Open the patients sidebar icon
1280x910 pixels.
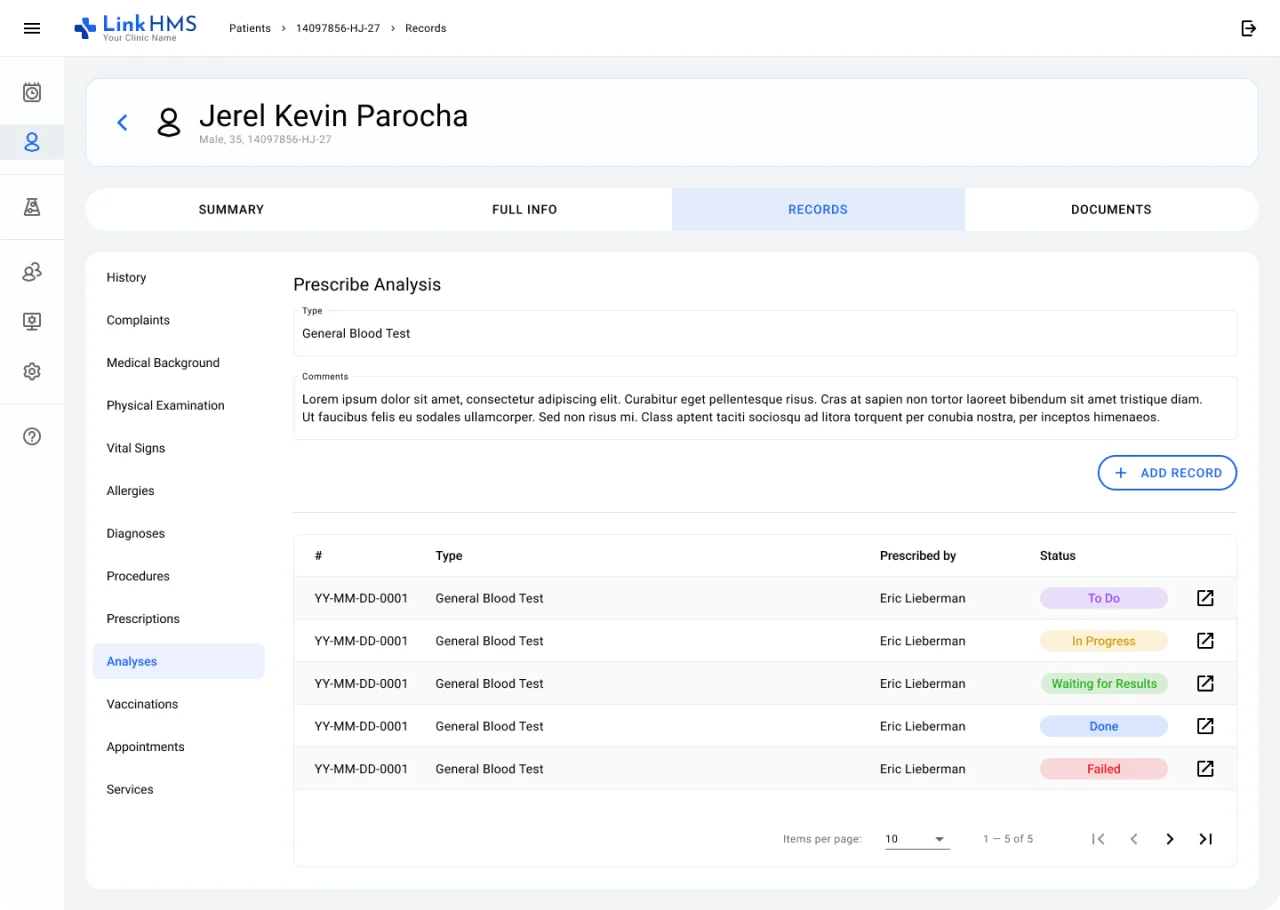click(x=32, y=142)
